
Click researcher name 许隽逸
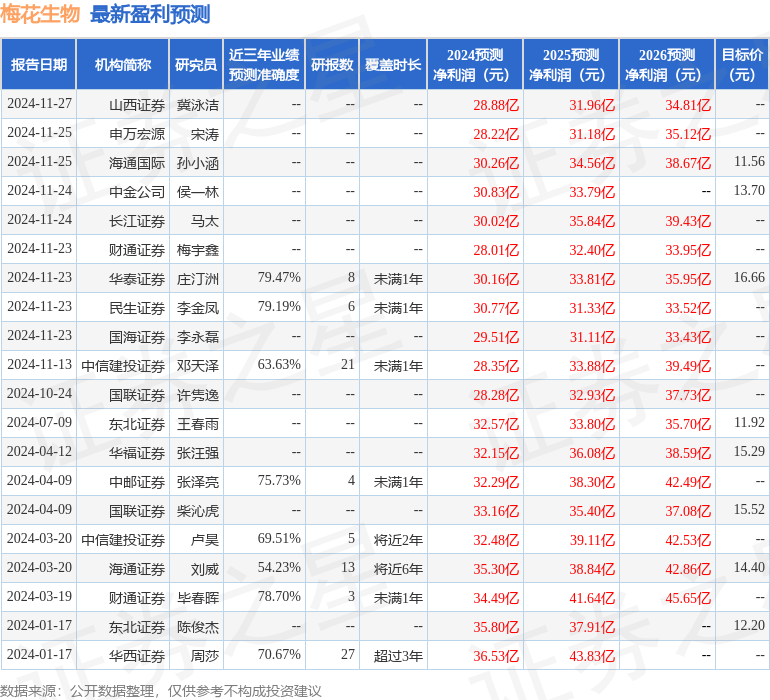(198, 395)
